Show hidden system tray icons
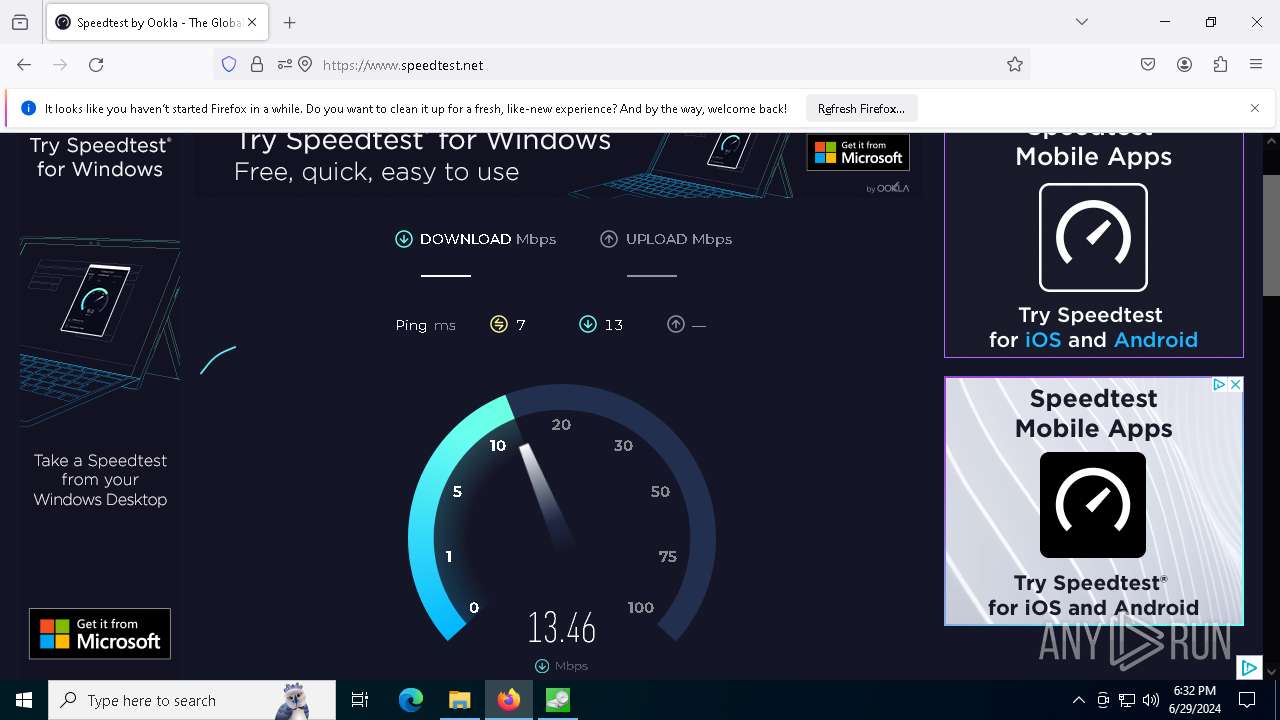 click(x=1078, y=701)
